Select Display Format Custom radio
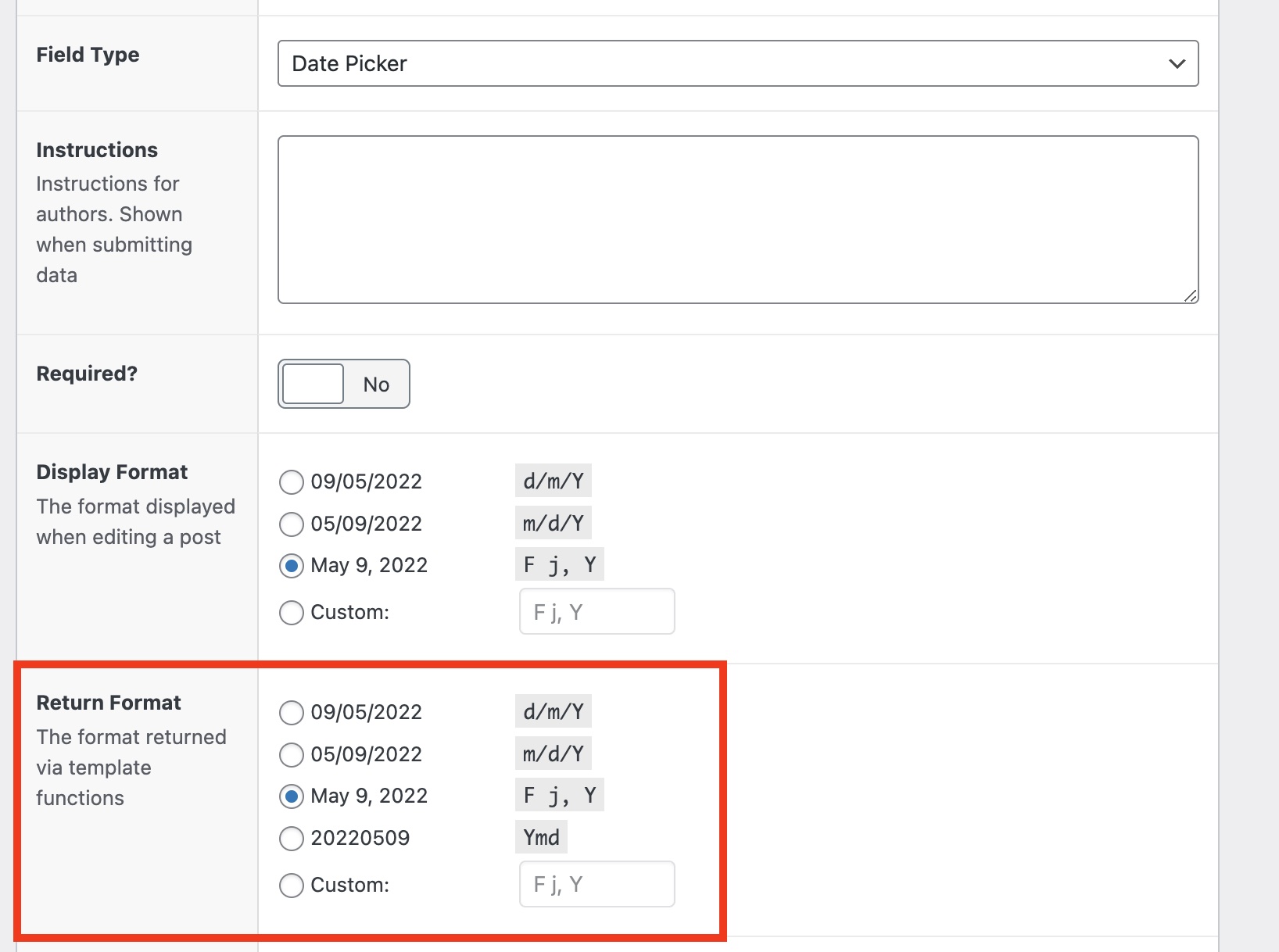The image size is (1279, 952). click(292, 612)
